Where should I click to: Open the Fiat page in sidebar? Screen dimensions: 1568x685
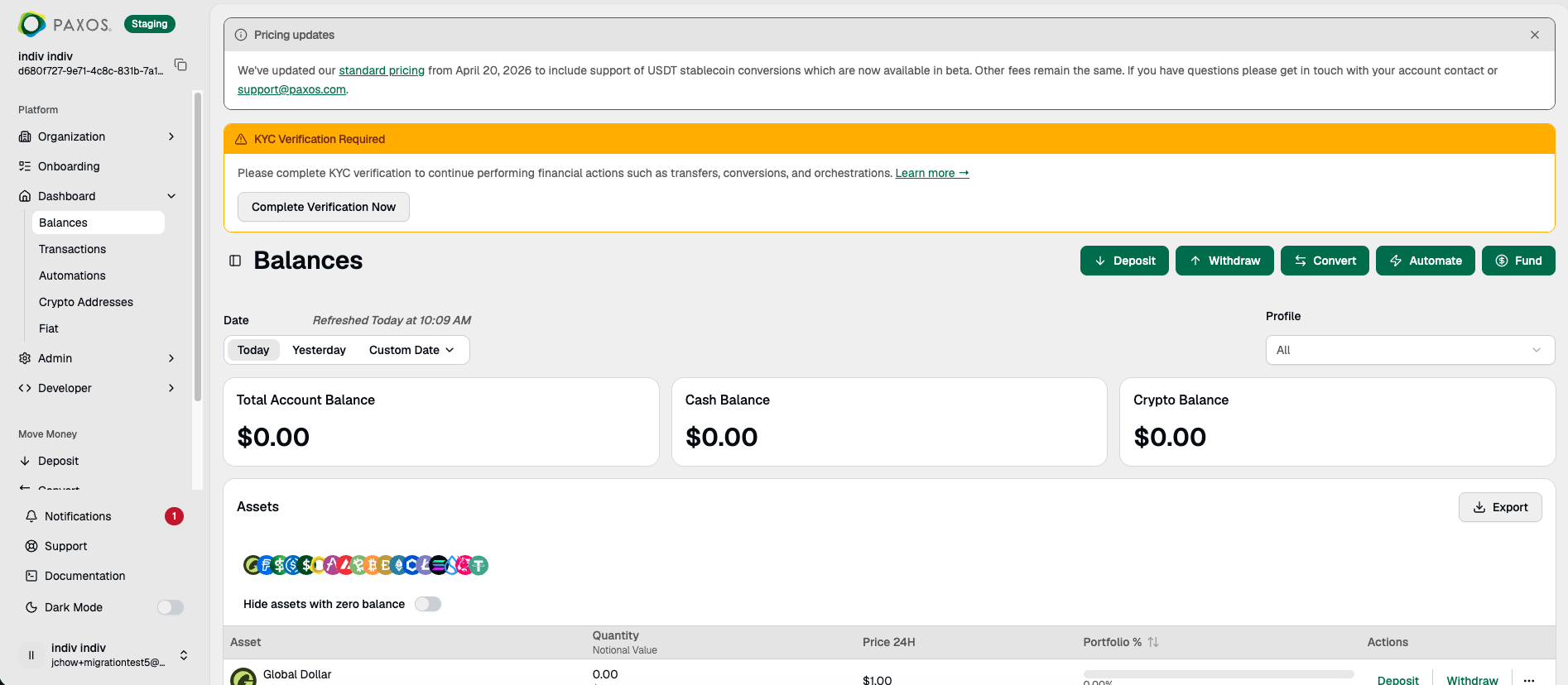[49, 328]
